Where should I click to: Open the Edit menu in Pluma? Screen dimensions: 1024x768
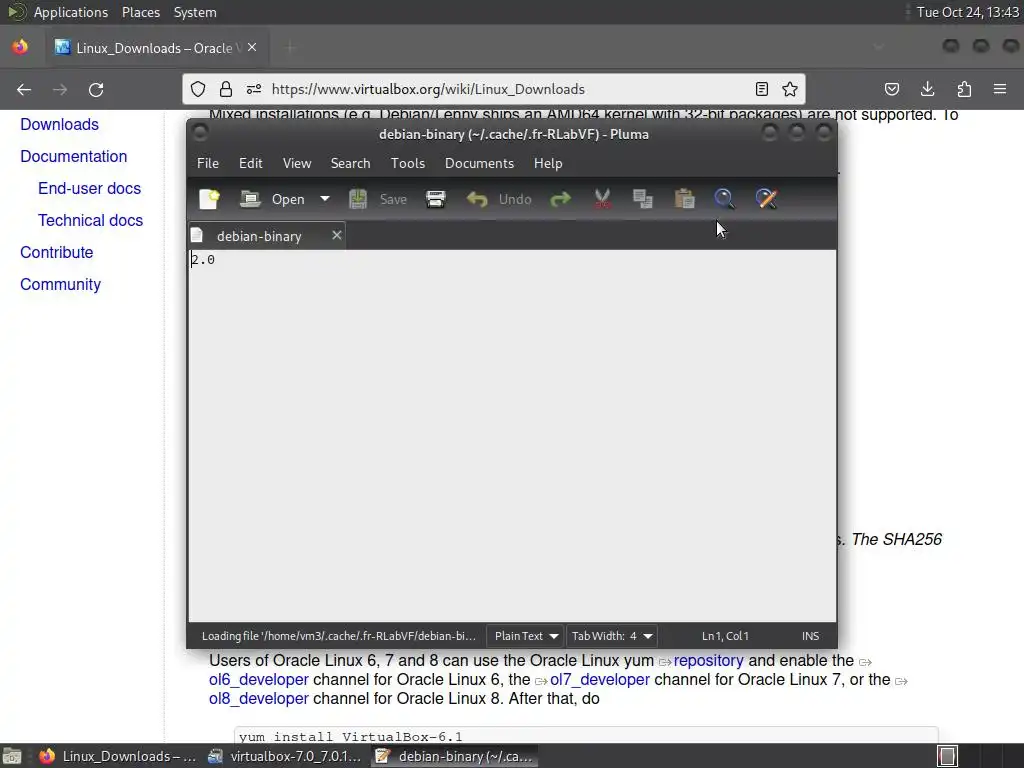251,163
